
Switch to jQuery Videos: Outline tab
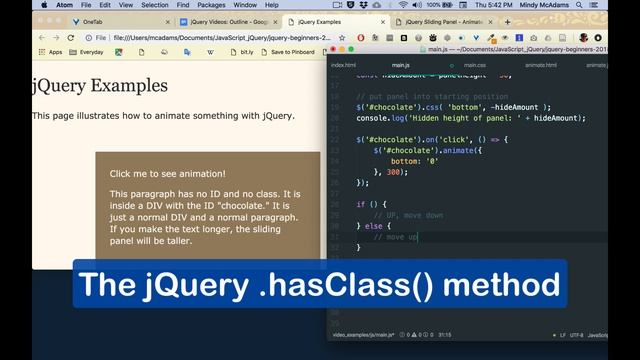click(229, 22)
